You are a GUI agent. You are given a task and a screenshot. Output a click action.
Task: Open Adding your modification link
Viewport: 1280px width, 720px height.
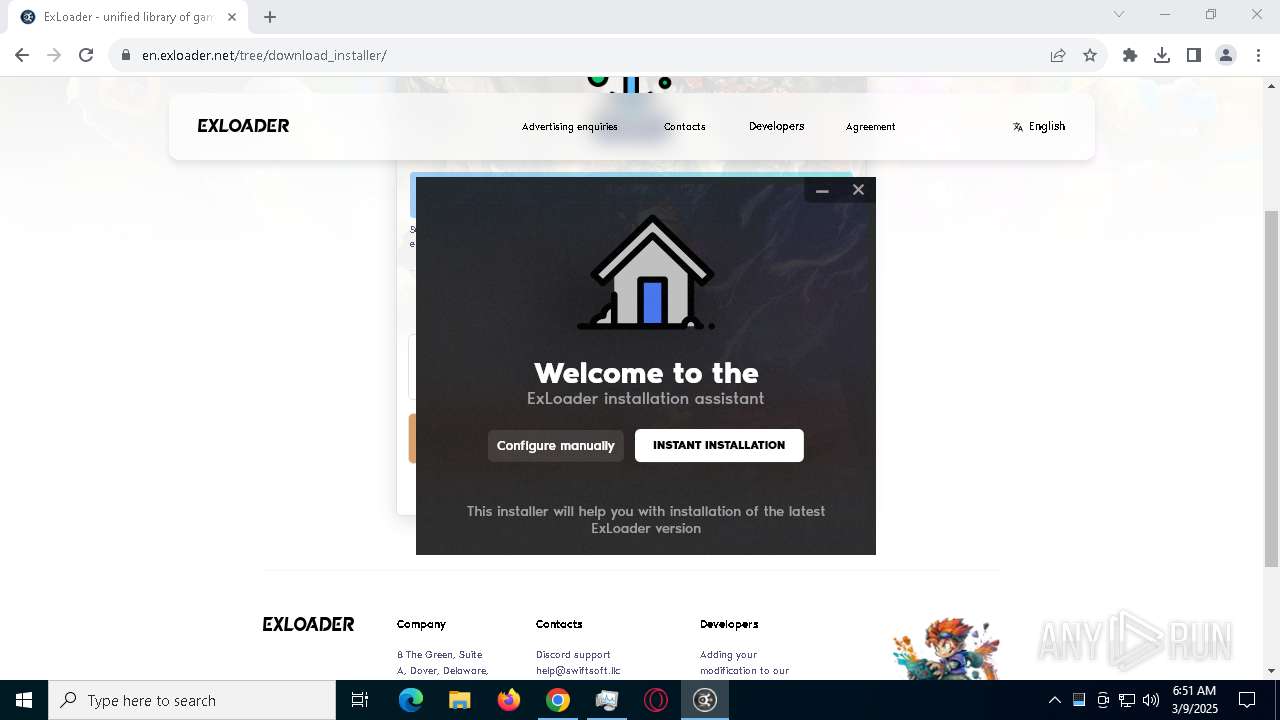(744, 663)
